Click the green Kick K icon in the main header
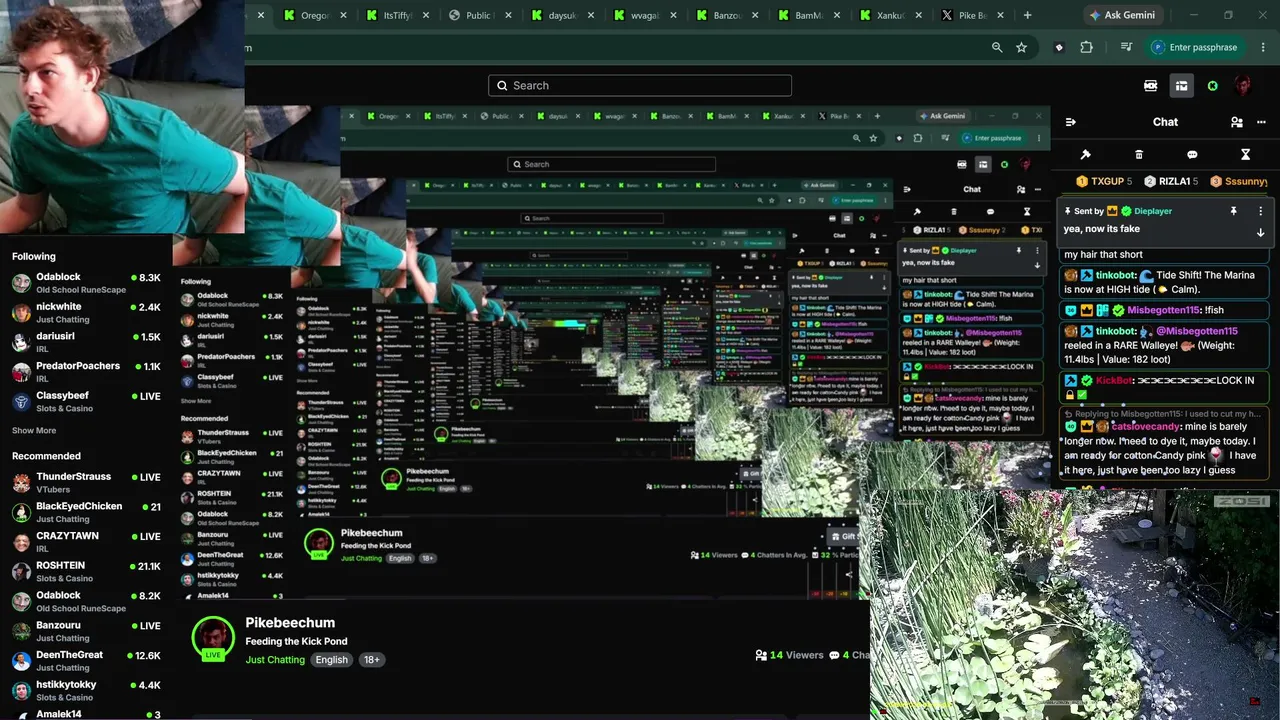This screenshot has width=1280, height=720. (x=1213, y=86)
